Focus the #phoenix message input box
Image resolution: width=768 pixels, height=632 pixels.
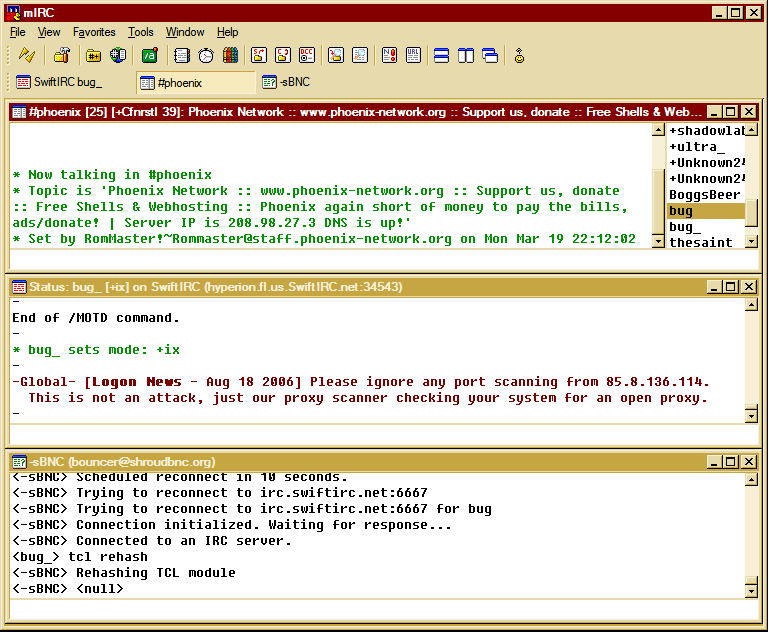click(x=384, y=260)
